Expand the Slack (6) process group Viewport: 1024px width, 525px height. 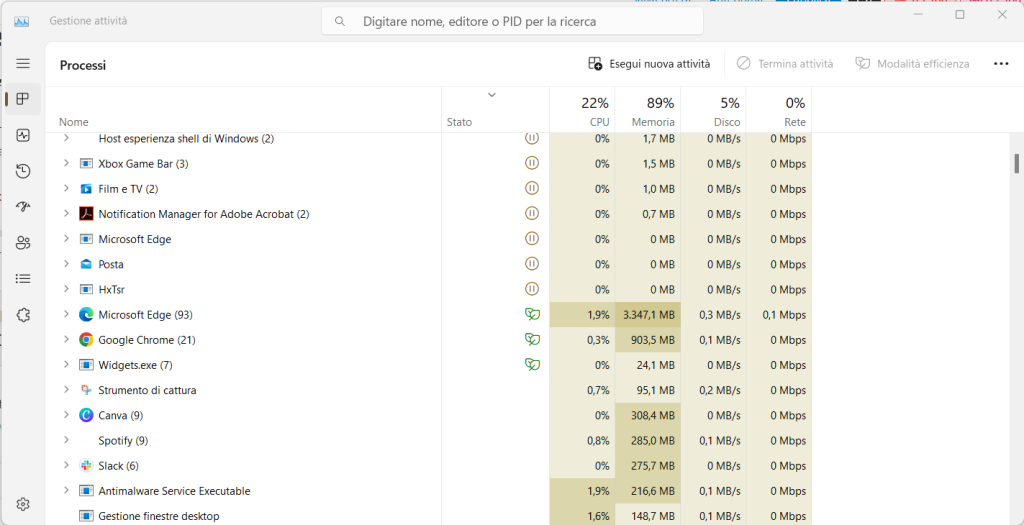(x=66, y=466)
